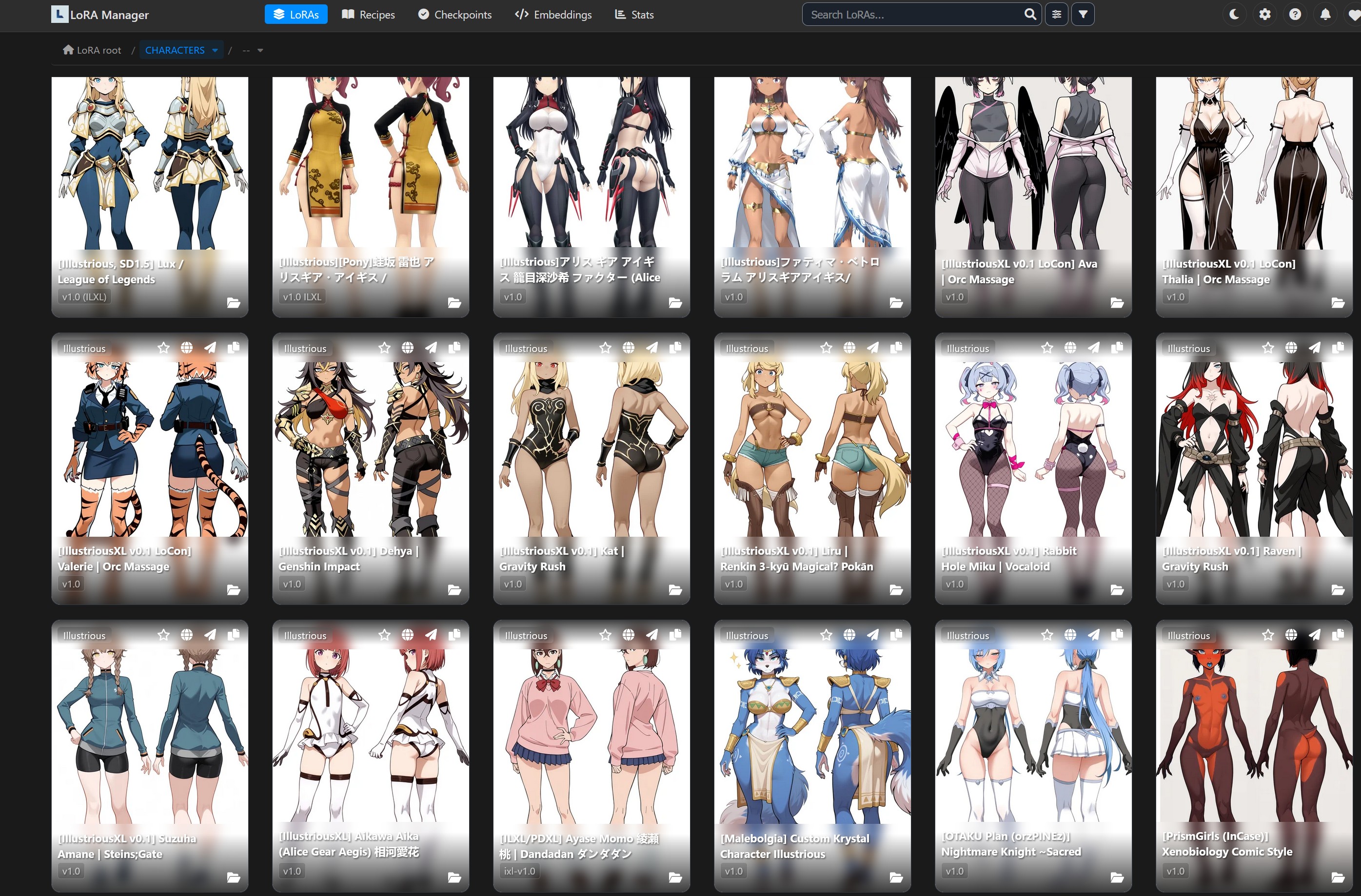This screenshot has width=1361, height=896.
Task: Open folder icon on Lux card
Action: pyautogui.click(x=233, y=302)
